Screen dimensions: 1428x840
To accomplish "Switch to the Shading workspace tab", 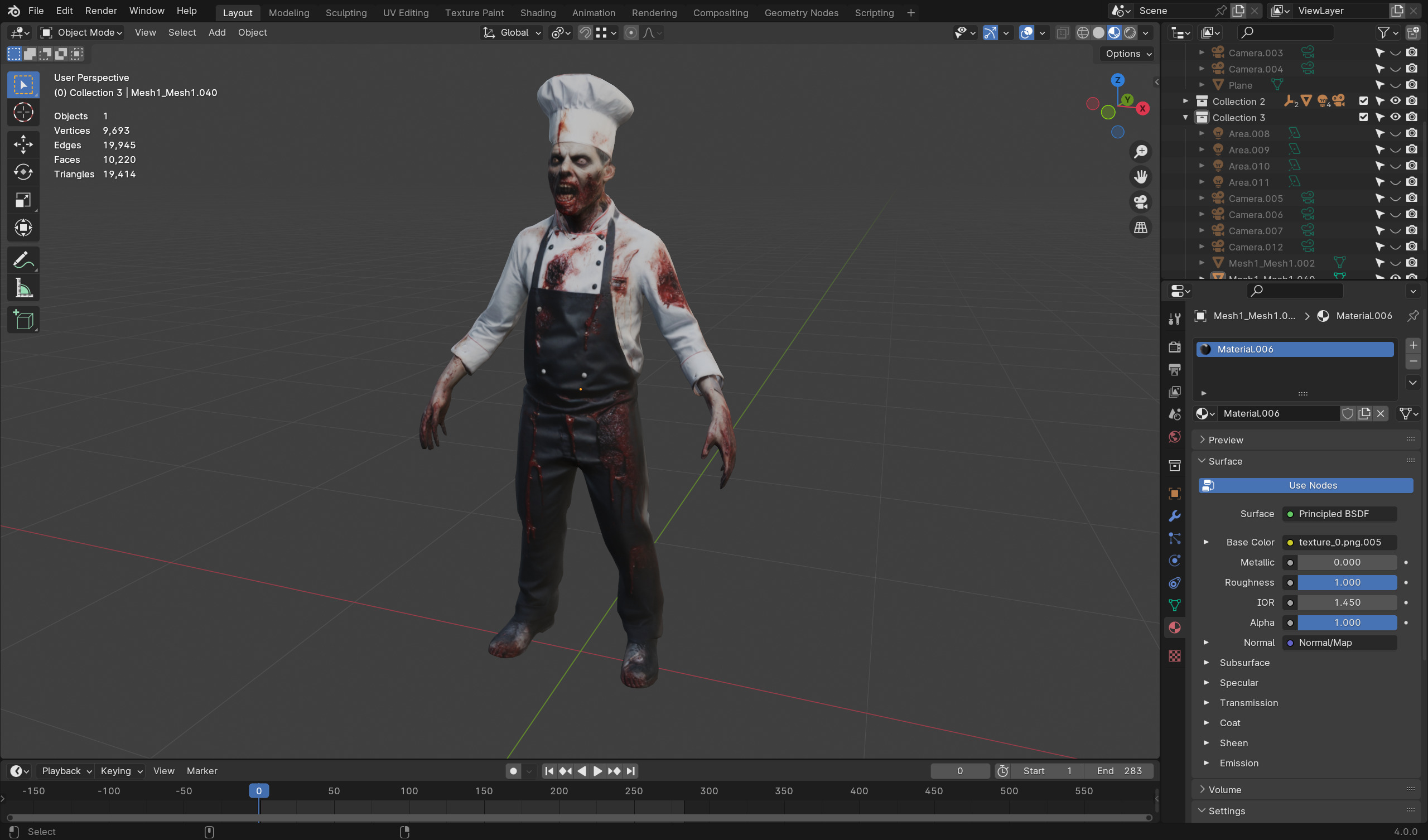I will coord(538,12).
